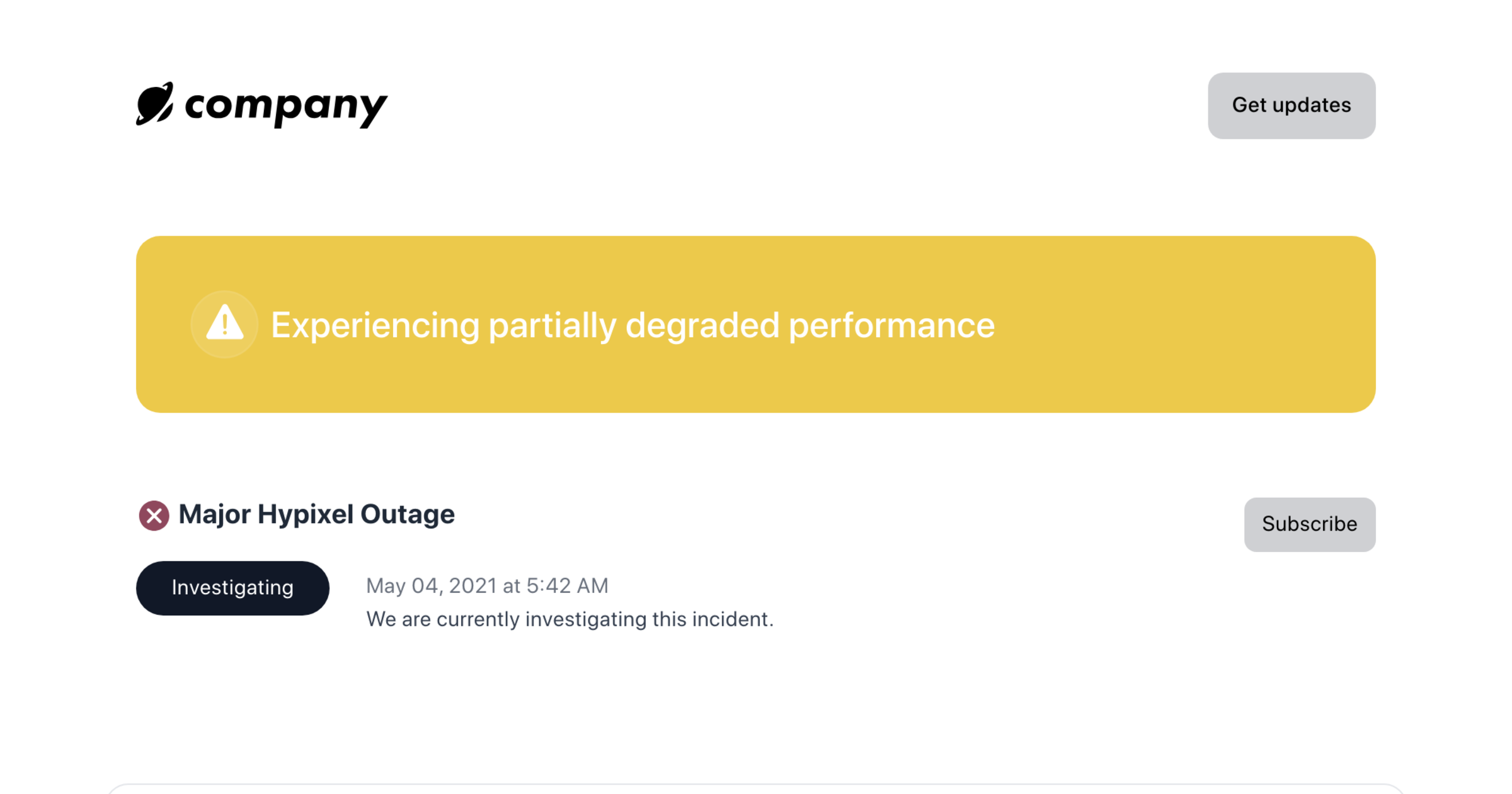Image resolution: width=1512 pixels, height=794 pixels.
Task: Click the red X outage status icon
Action: [x=154, y=515]
